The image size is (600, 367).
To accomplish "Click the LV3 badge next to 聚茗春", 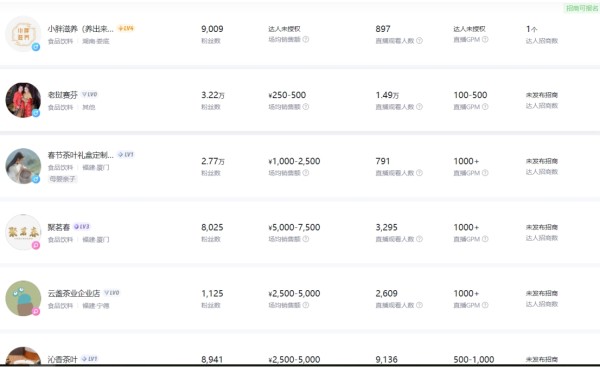I will coord(82,227).
